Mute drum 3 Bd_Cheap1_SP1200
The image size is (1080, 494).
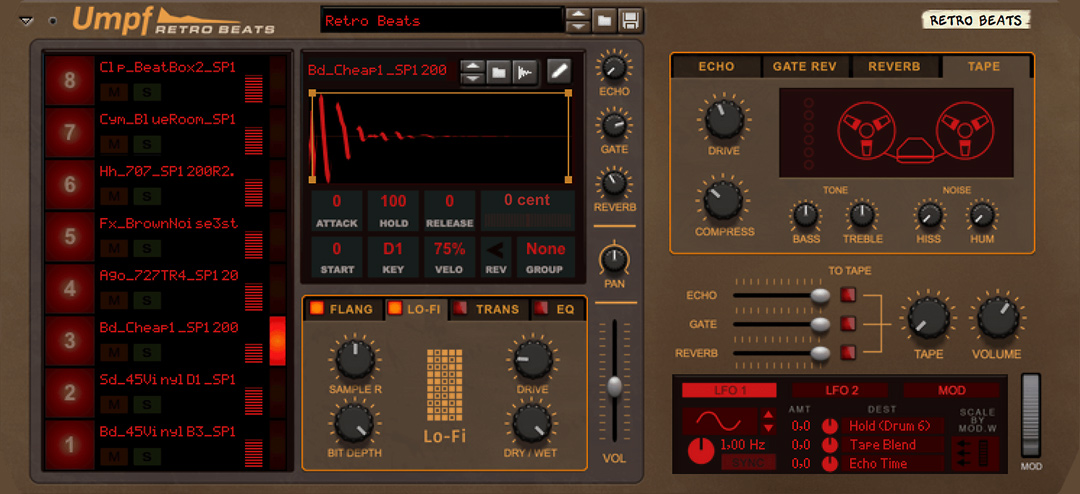coord(114,352)
